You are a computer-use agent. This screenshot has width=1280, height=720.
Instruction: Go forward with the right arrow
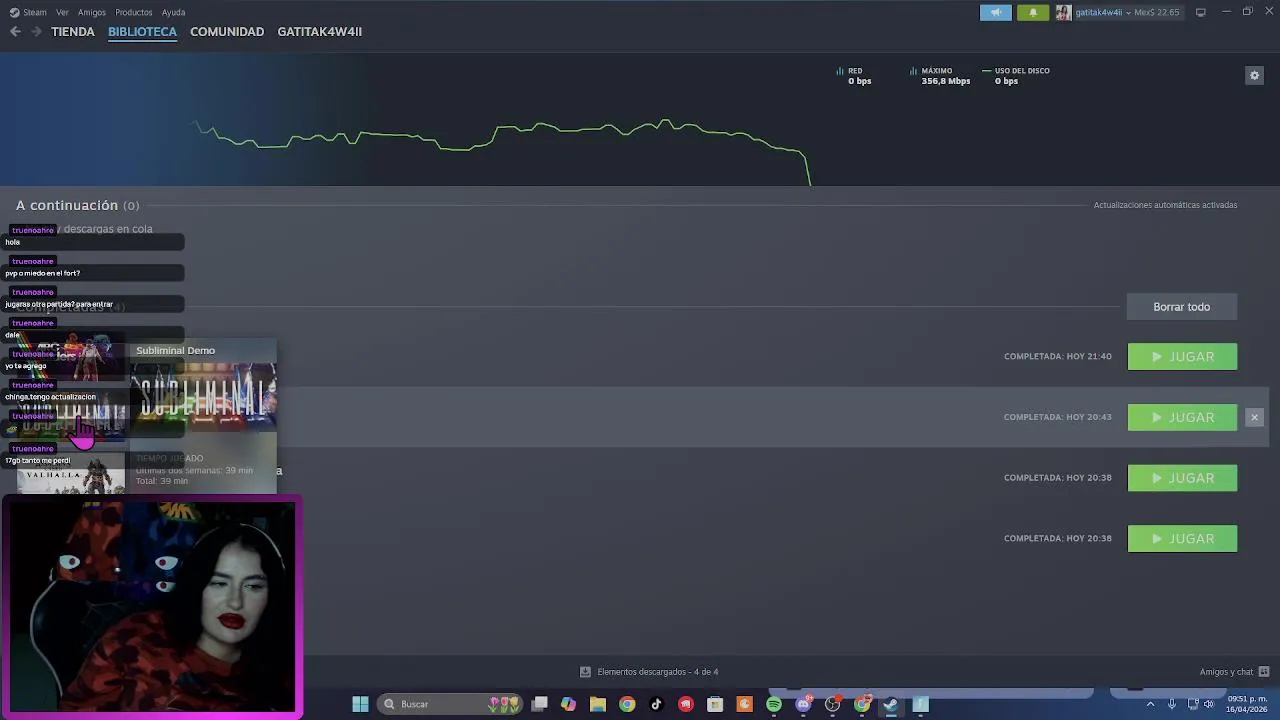pos(36,32)
